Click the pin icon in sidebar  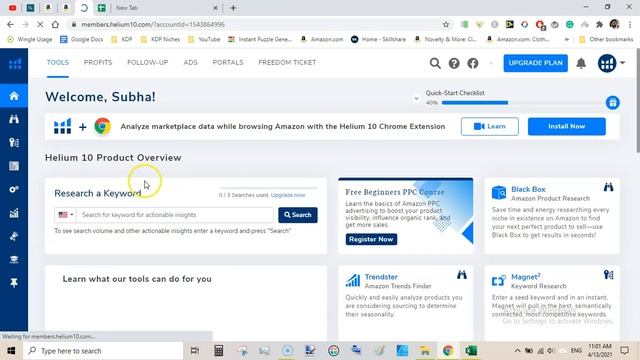click(x=14, y=283)
